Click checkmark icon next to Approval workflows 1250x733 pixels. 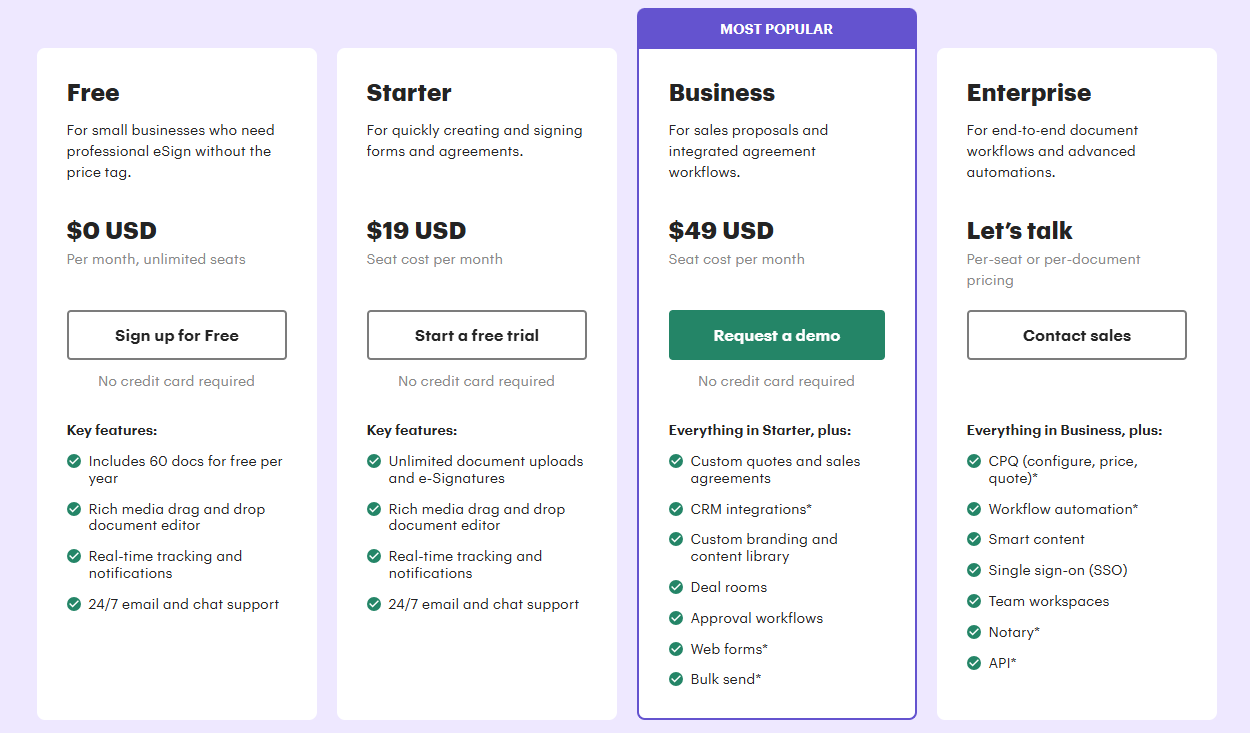pos(676,618)
